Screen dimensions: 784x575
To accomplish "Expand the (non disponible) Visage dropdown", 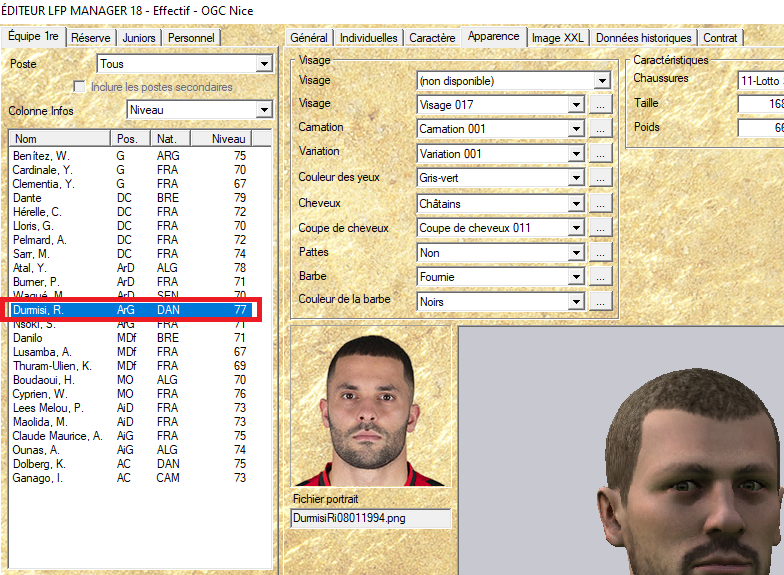I will (602, 81).
